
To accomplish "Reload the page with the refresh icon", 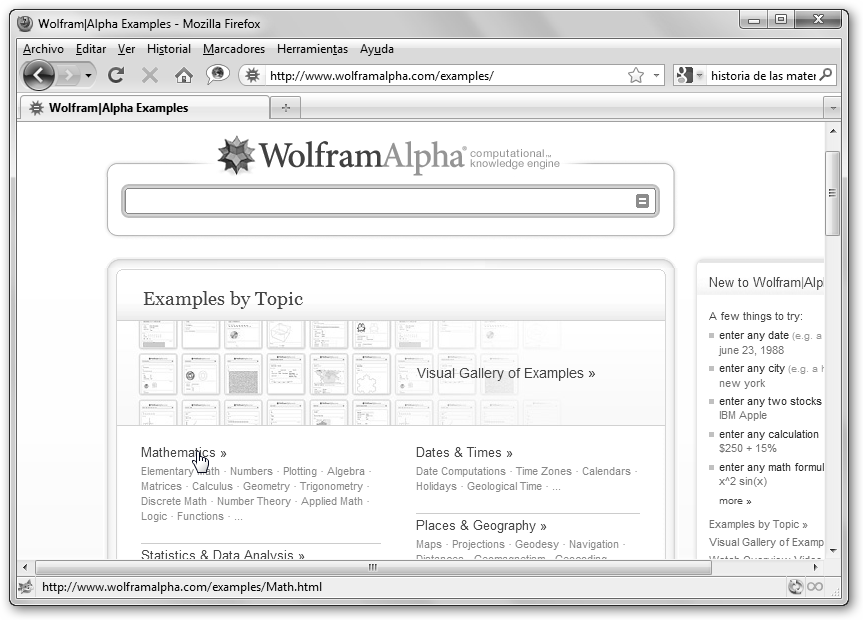I will [116, 75].
